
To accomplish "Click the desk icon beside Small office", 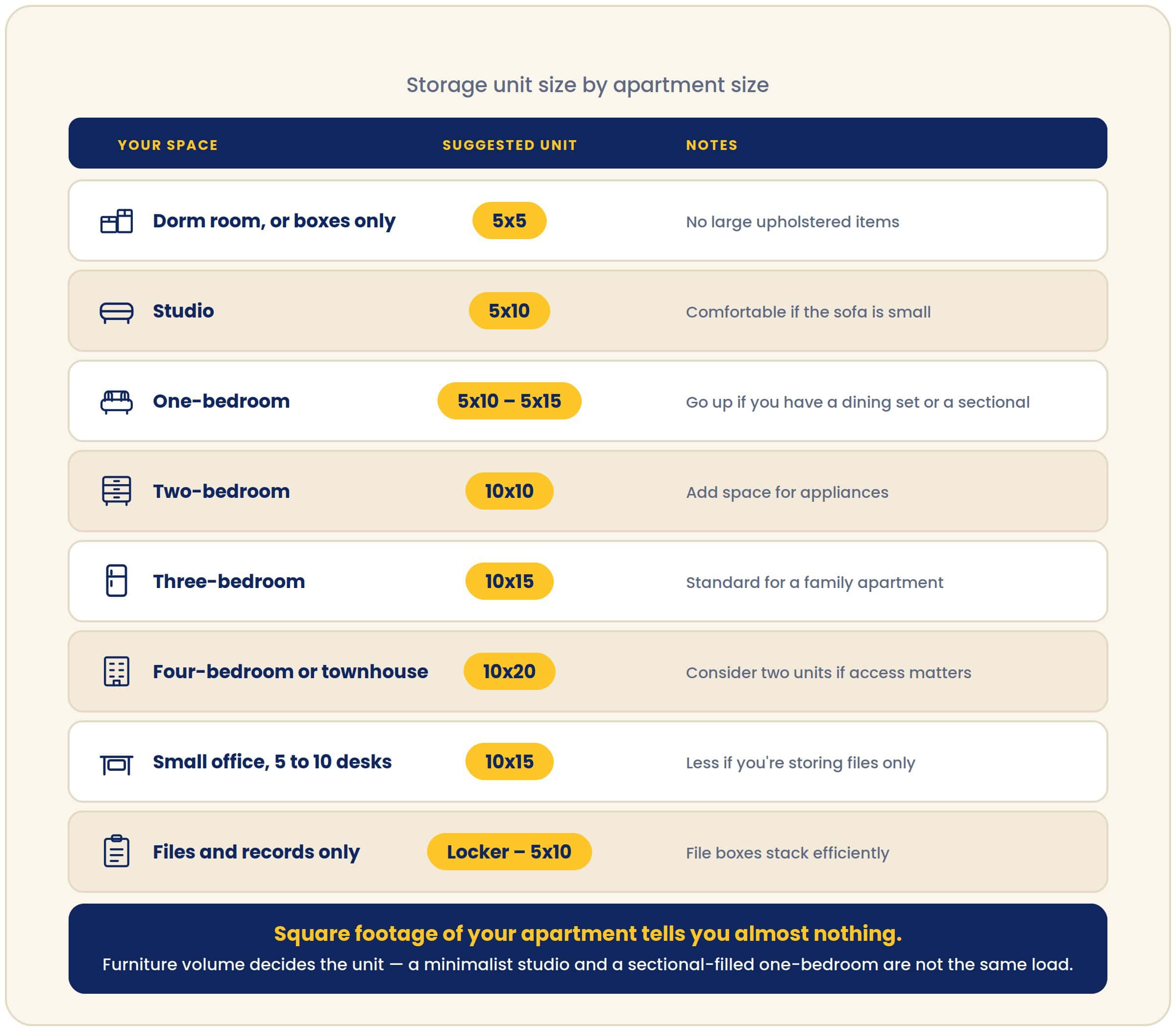I will point(116,764).
